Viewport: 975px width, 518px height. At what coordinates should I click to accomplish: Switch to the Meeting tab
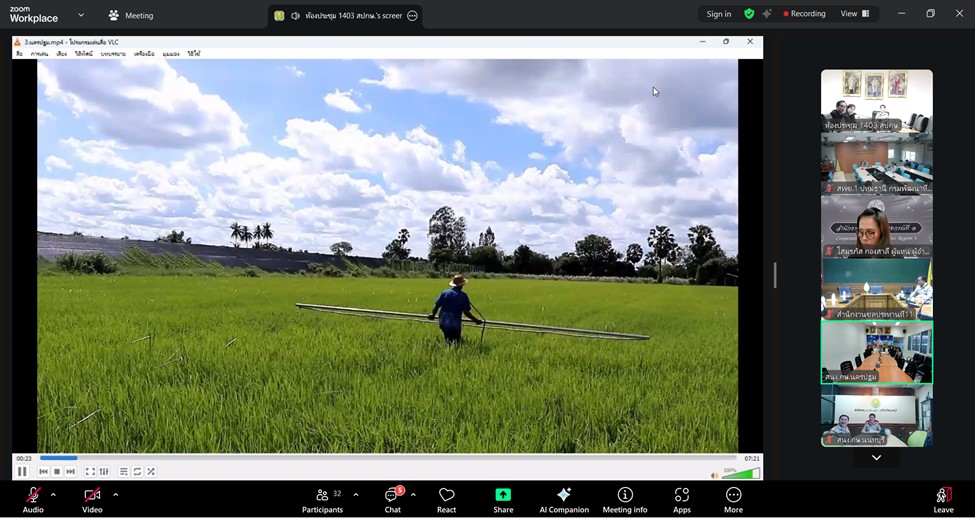131,15
